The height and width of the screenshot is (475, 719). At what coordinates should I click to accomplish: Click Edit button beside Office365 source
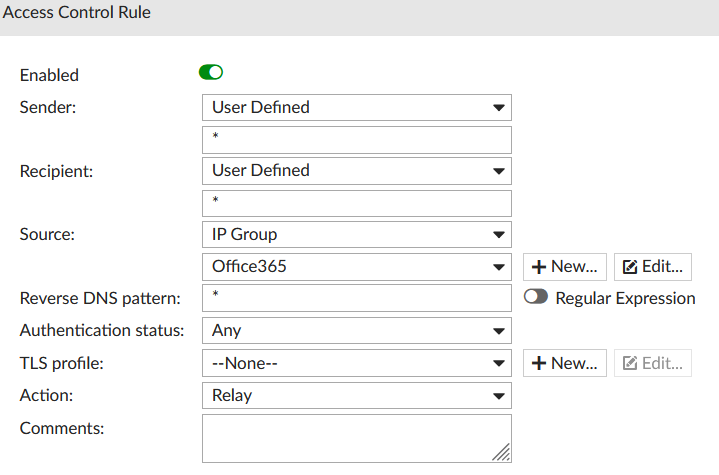point(652,267)
